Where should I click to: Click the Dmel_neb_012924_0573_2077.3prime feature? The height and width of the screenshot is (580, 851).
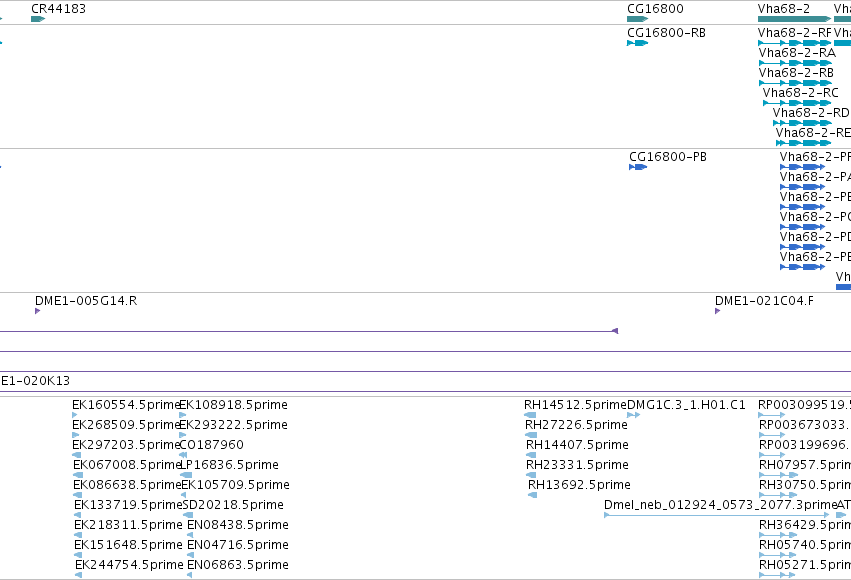(717, 515)
